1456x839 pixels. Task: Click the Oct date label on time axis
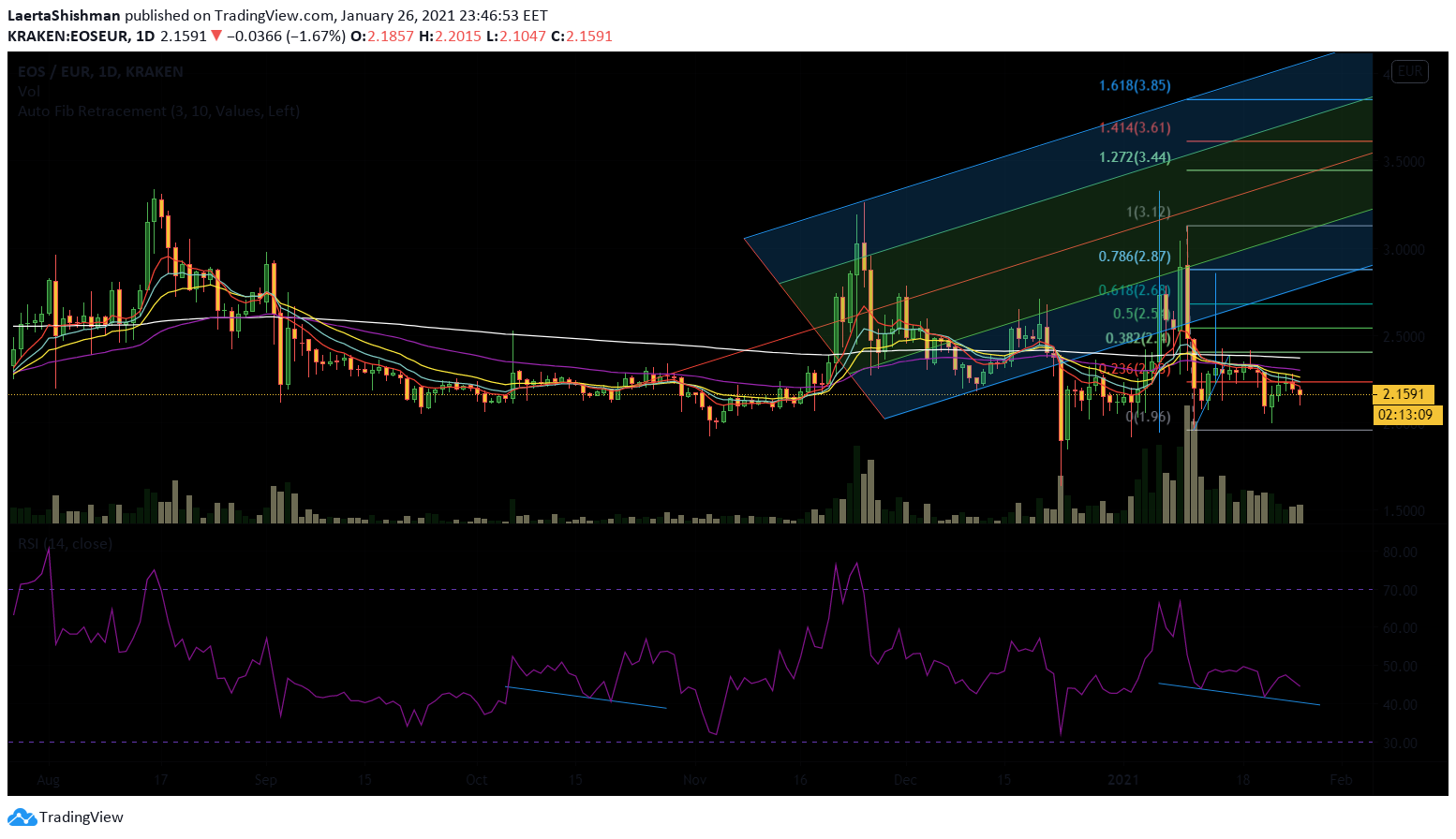(477, 780)
